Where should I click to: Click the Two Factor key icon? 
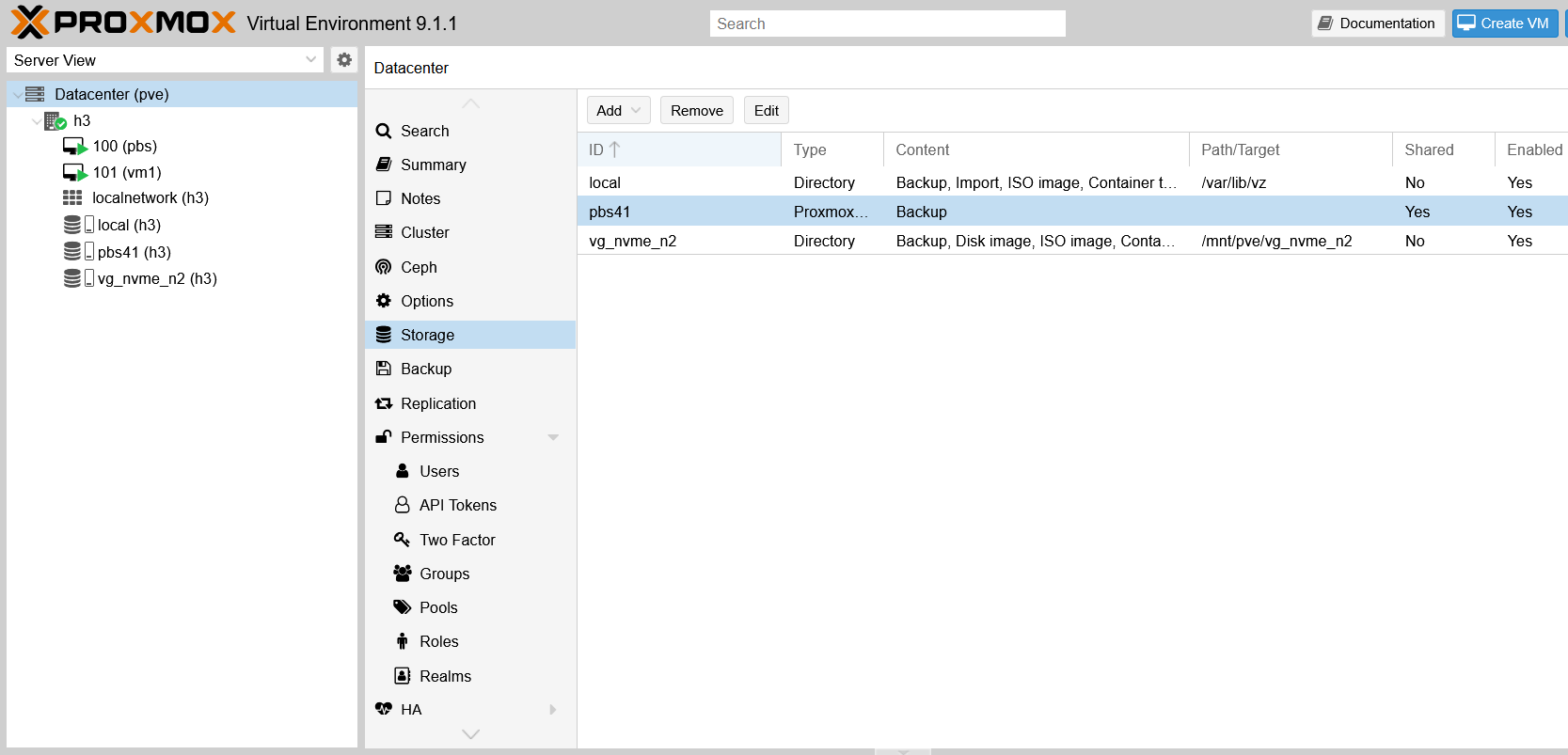[x=403, y=540]
